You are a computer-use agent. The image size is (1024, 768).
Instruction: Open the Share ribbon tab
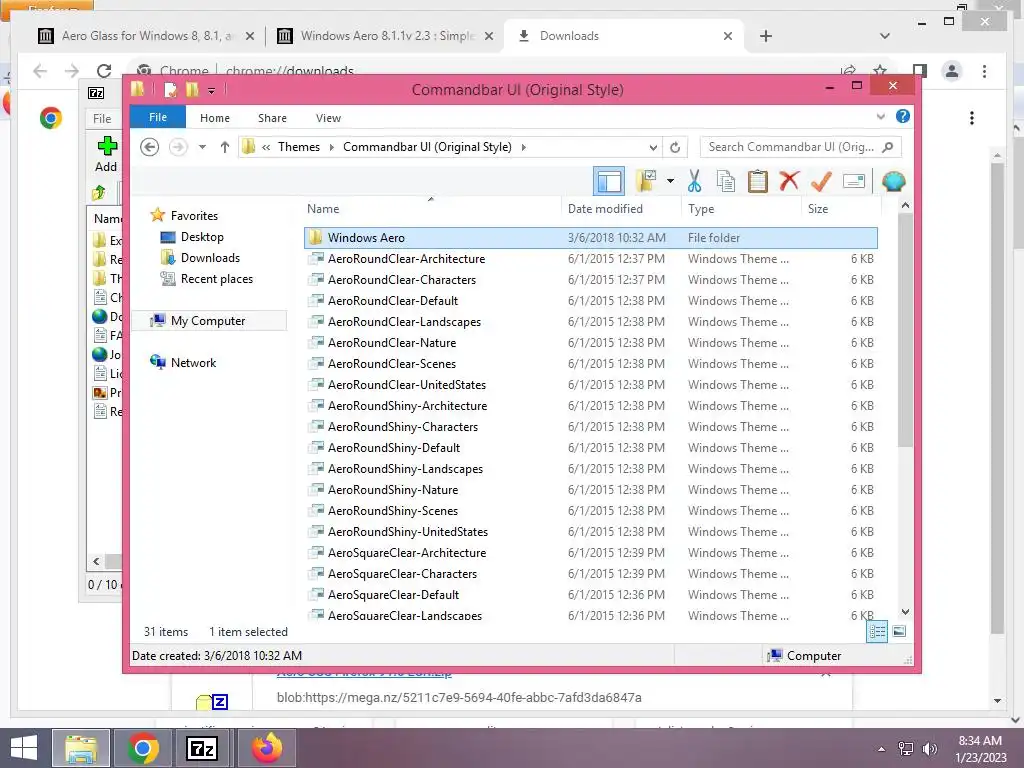pyautogui.click(x=272, y=118)
